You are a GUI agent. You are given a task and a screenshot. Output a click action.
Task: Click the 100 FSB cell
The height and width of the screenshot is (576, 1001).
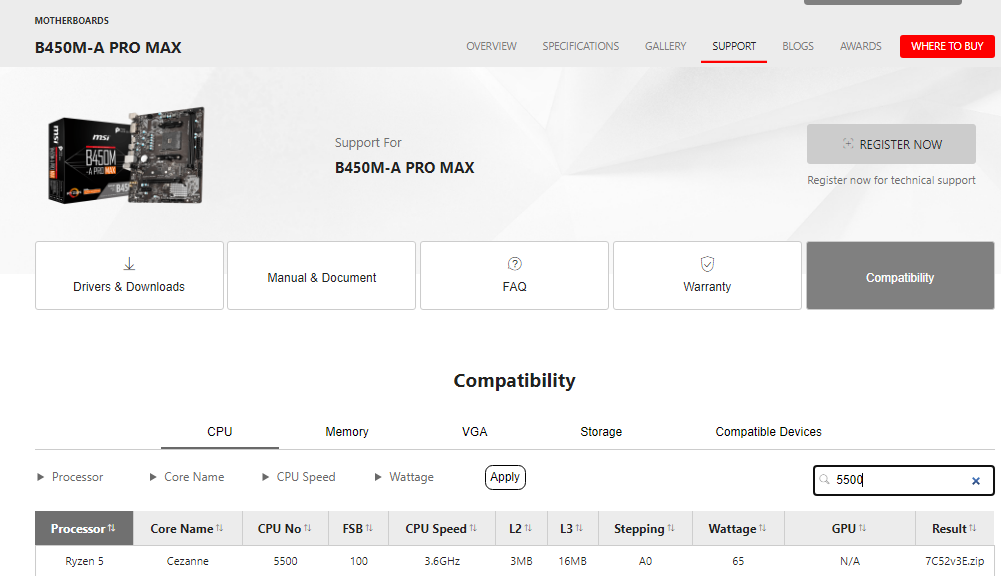point(359,561)
